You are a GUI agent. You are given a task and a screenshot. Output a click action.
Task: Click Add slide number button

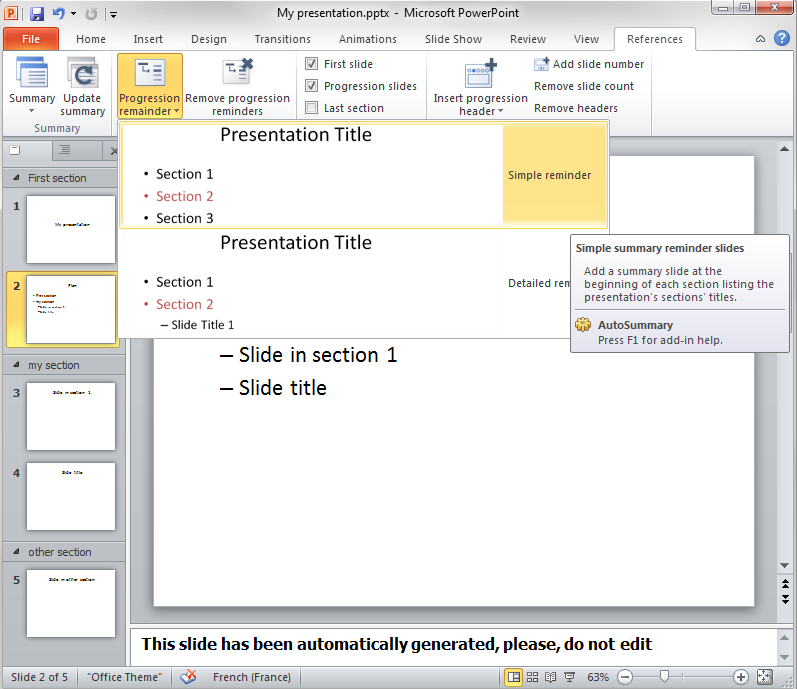point(589,64)
